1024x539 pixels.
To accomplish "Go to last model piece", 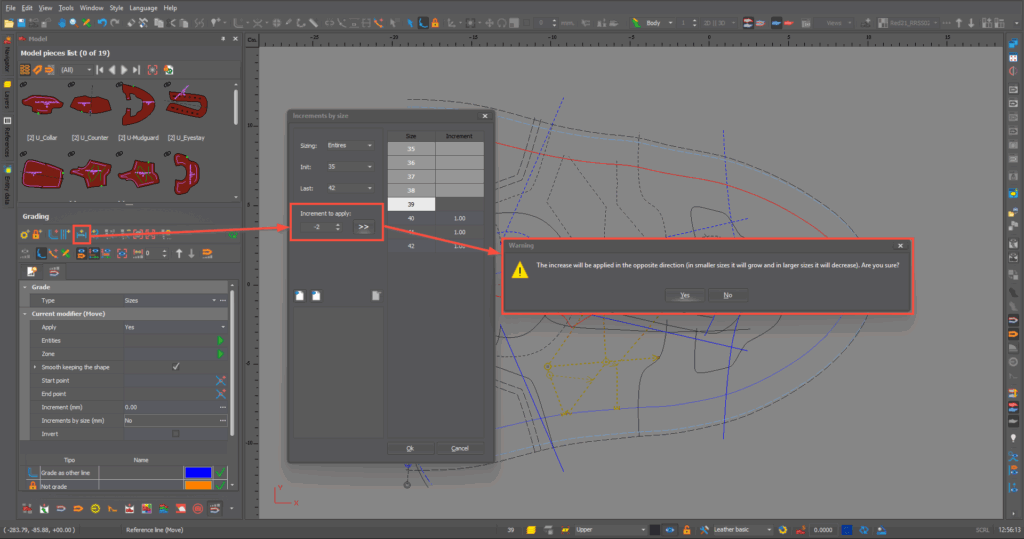I will tap(136, 70).
